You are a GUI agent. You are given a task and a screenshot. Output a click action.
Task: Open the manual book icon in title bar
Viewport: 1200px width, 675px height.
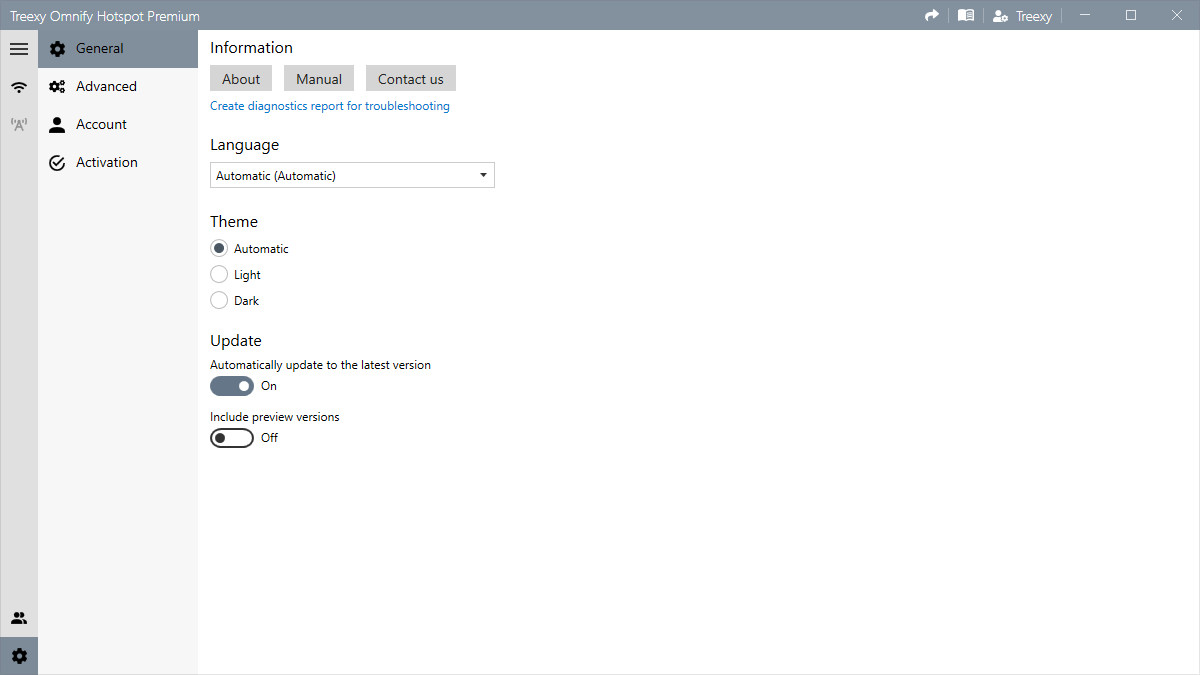(x=965, y=15)
